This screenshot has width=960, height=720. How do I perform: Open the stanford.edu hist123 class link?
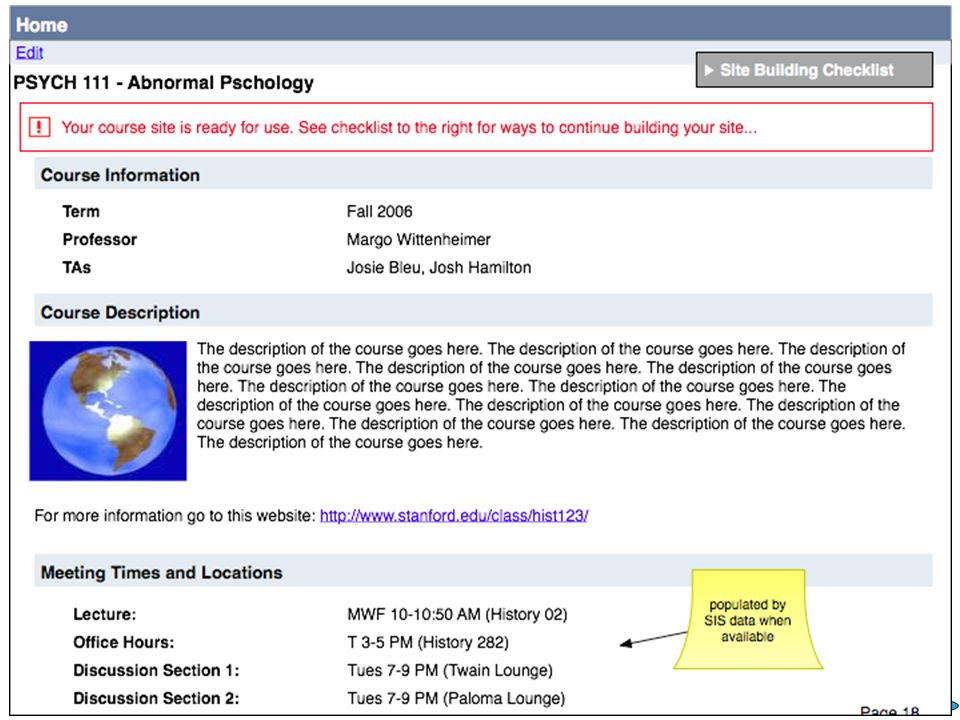click(x=454, y=516)
